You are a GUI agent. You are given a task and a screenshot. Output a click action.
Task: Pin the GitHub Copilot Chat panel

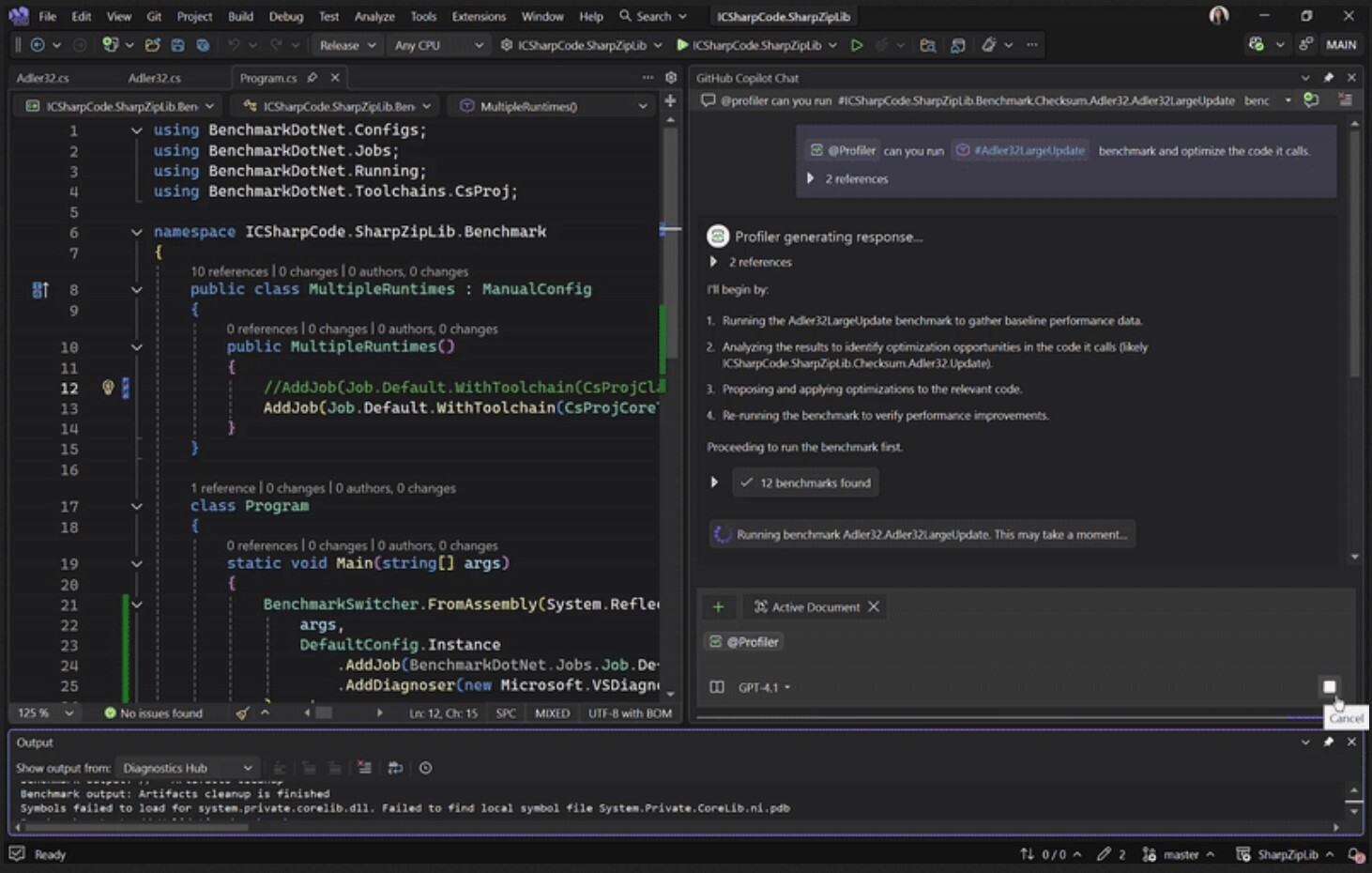point(1328,77)
